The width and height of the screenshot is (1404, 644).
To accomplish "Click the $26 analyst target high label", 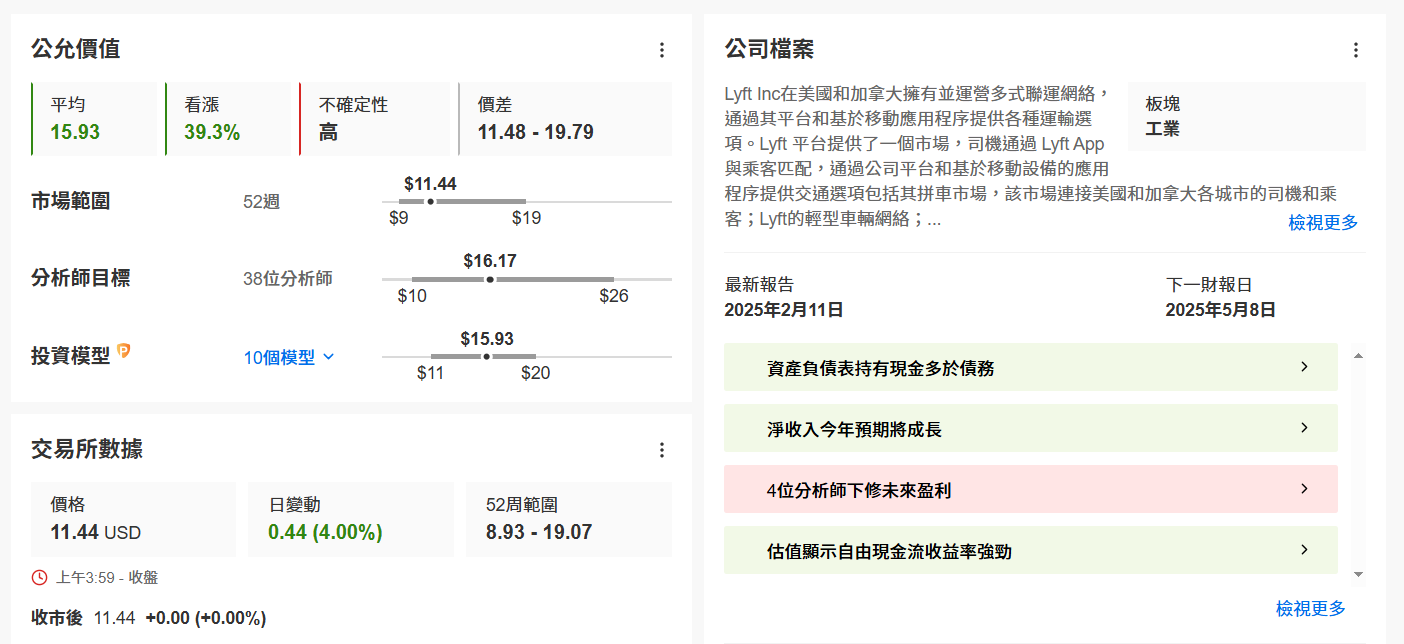I will coord(614,296).
